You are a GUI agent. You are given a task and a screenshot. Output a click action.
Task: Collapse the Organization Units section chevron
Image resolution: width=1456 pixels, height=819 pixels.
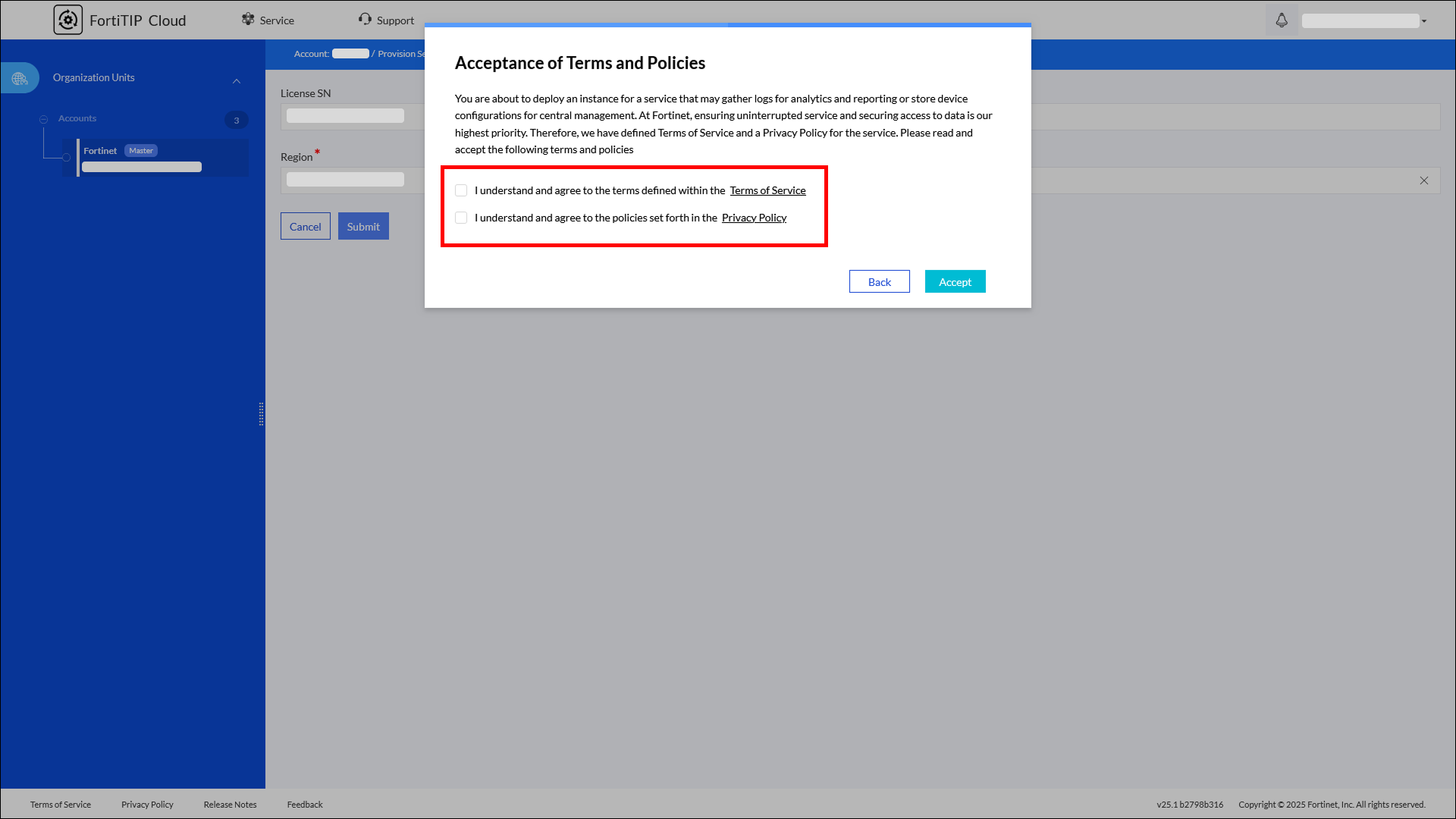point(237,81)
